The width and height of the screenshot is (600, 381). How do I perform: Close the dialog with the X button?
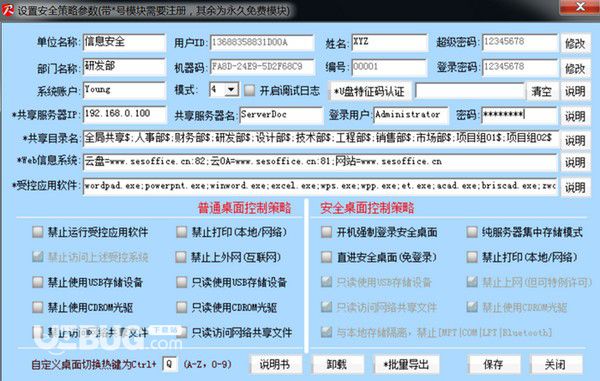(x=581, y=7)
